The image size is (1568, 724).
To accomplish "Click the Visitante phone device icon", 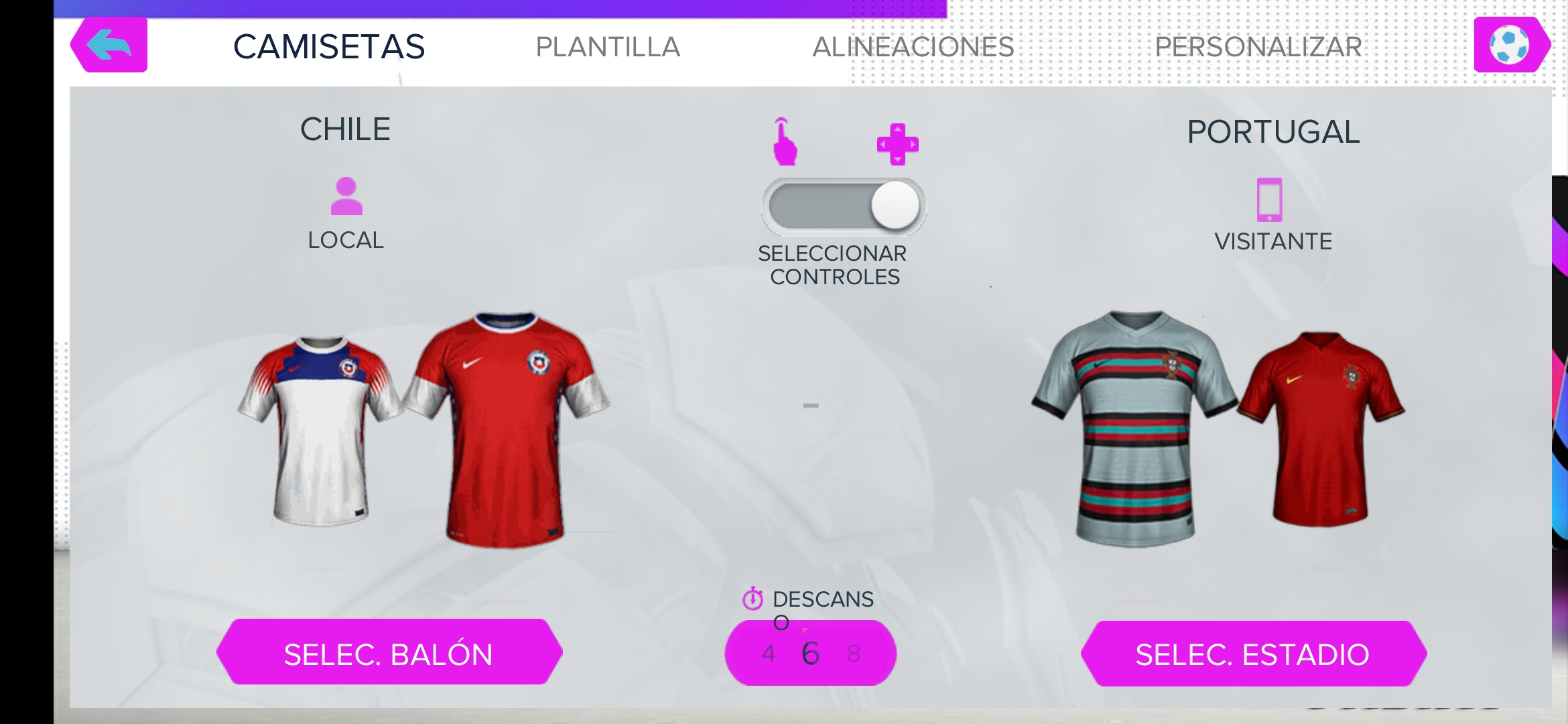I will 1269,199.
